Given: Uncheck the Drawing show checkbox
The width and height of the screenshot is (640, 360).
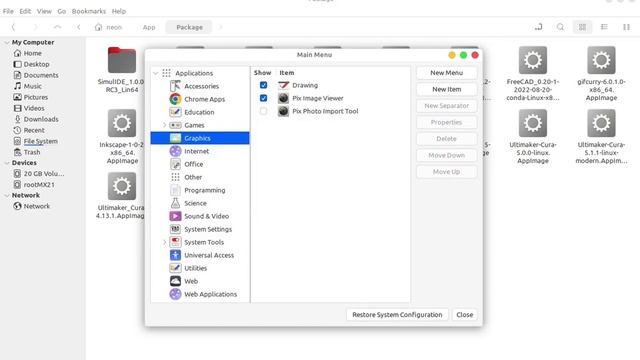Looking at the screenshot, I should [x=263, y=85].
